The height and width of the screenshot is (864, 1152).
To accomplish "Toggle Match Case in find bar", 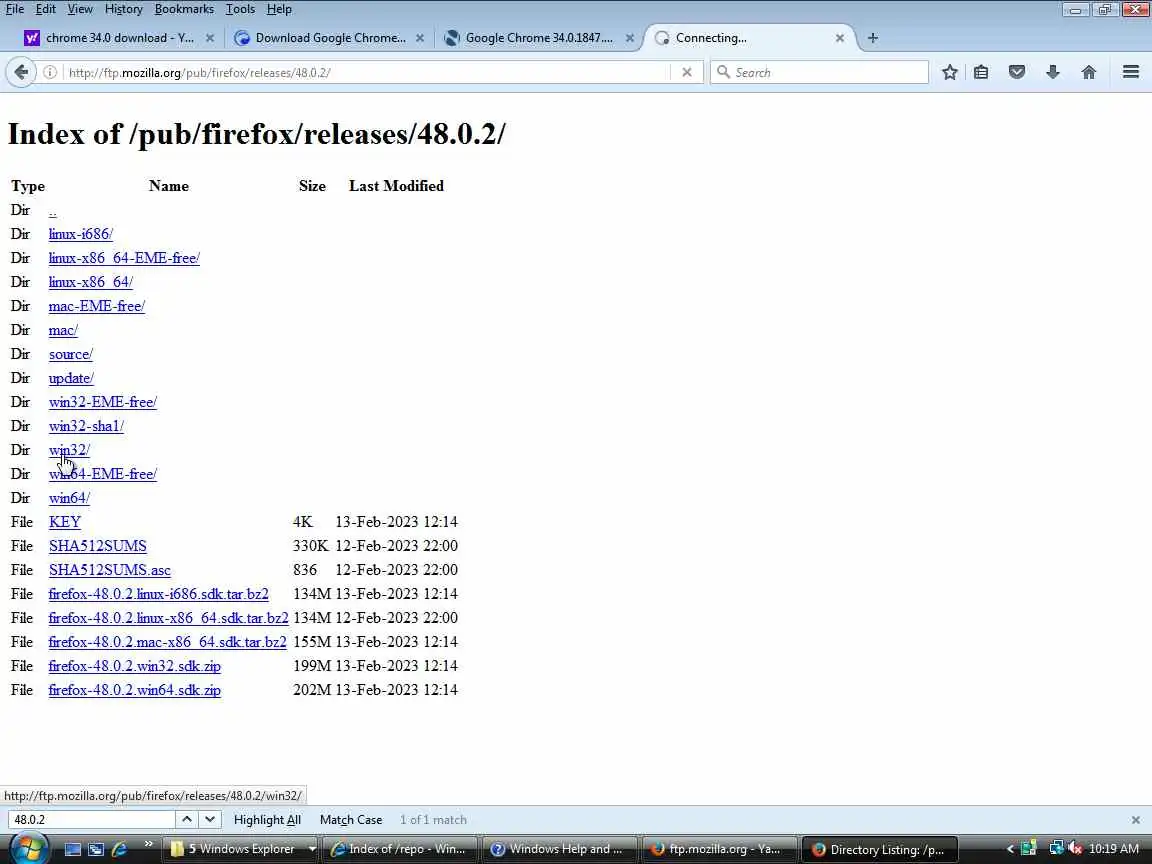I will (350, 820).
